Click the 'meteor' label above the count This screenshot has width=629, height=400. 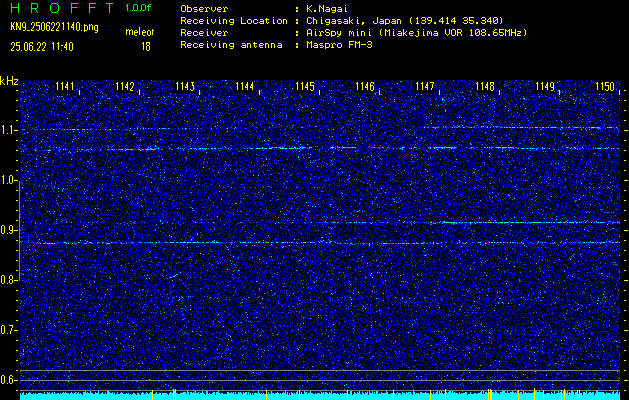[x=140, y=32]
